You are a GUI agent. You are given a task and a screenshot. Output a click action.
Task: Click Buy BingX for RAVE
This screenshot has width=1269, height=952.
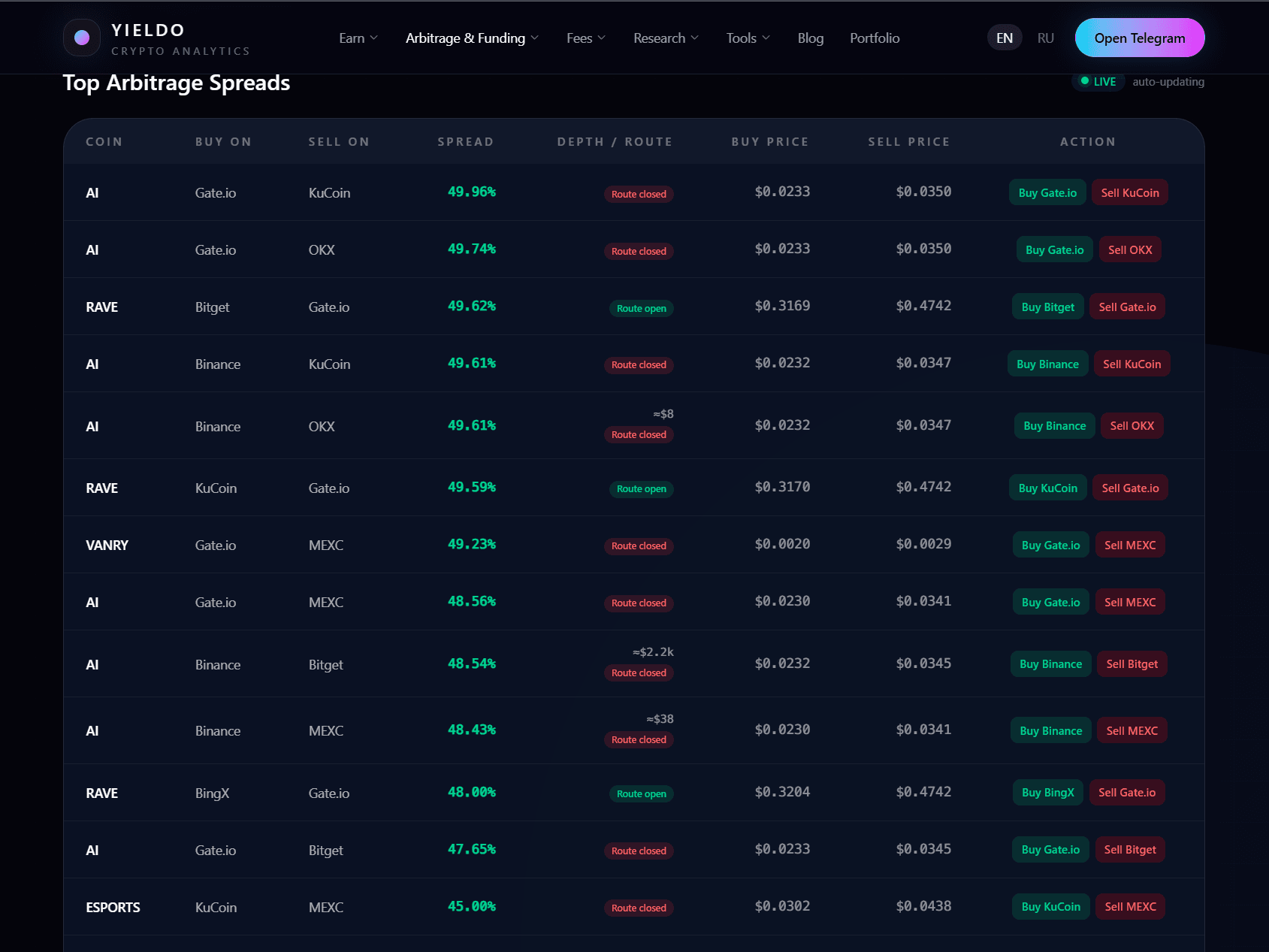point(1048,793)
